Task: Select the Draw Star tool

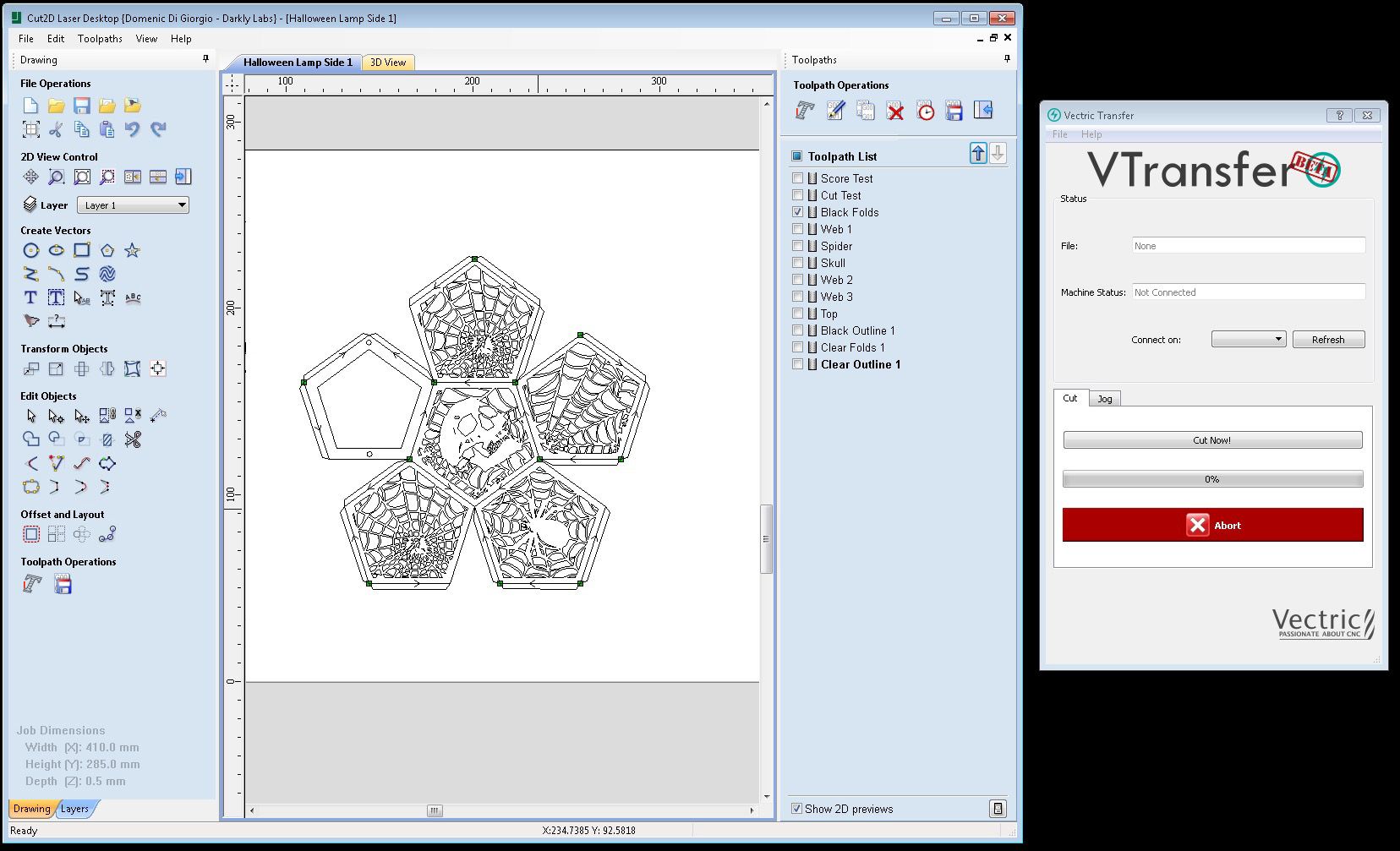Action: [133, 250]
